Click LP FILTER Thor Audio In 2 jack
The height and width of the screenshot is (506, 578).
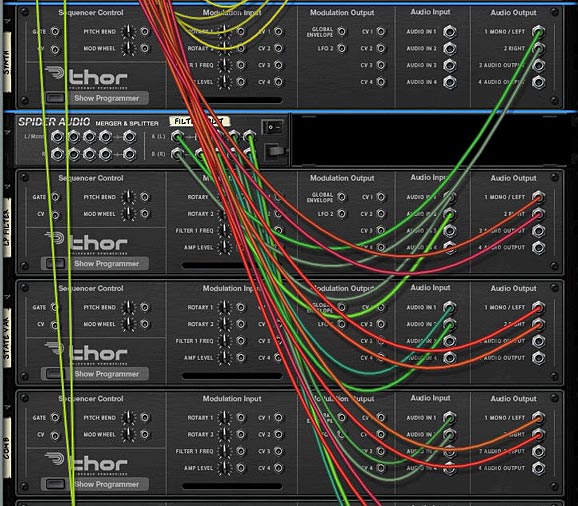[449, 214]
